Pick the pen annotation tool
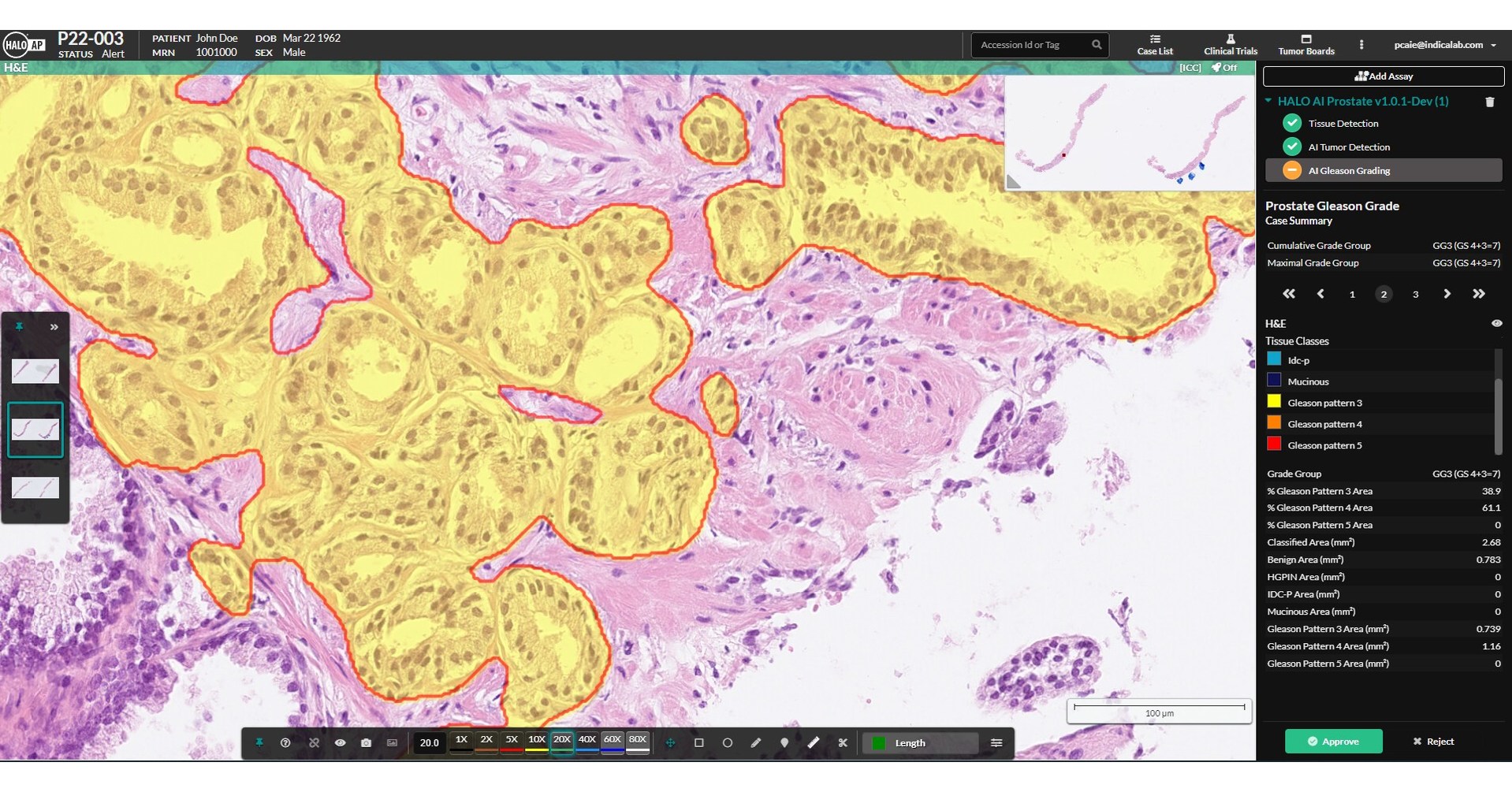Image resolution: width=1512 pixels, height=792 pixels. 754,742
